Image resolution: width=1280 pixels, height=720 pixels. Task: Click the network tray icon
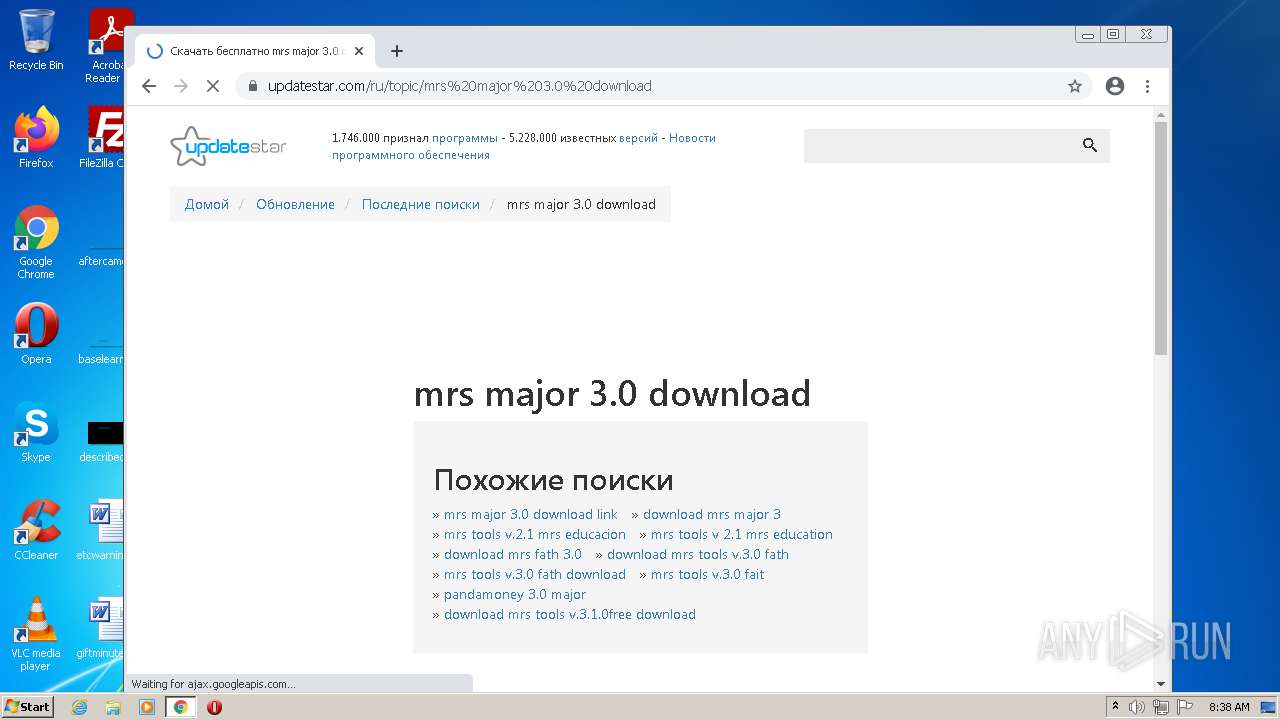coord(1161,707)
